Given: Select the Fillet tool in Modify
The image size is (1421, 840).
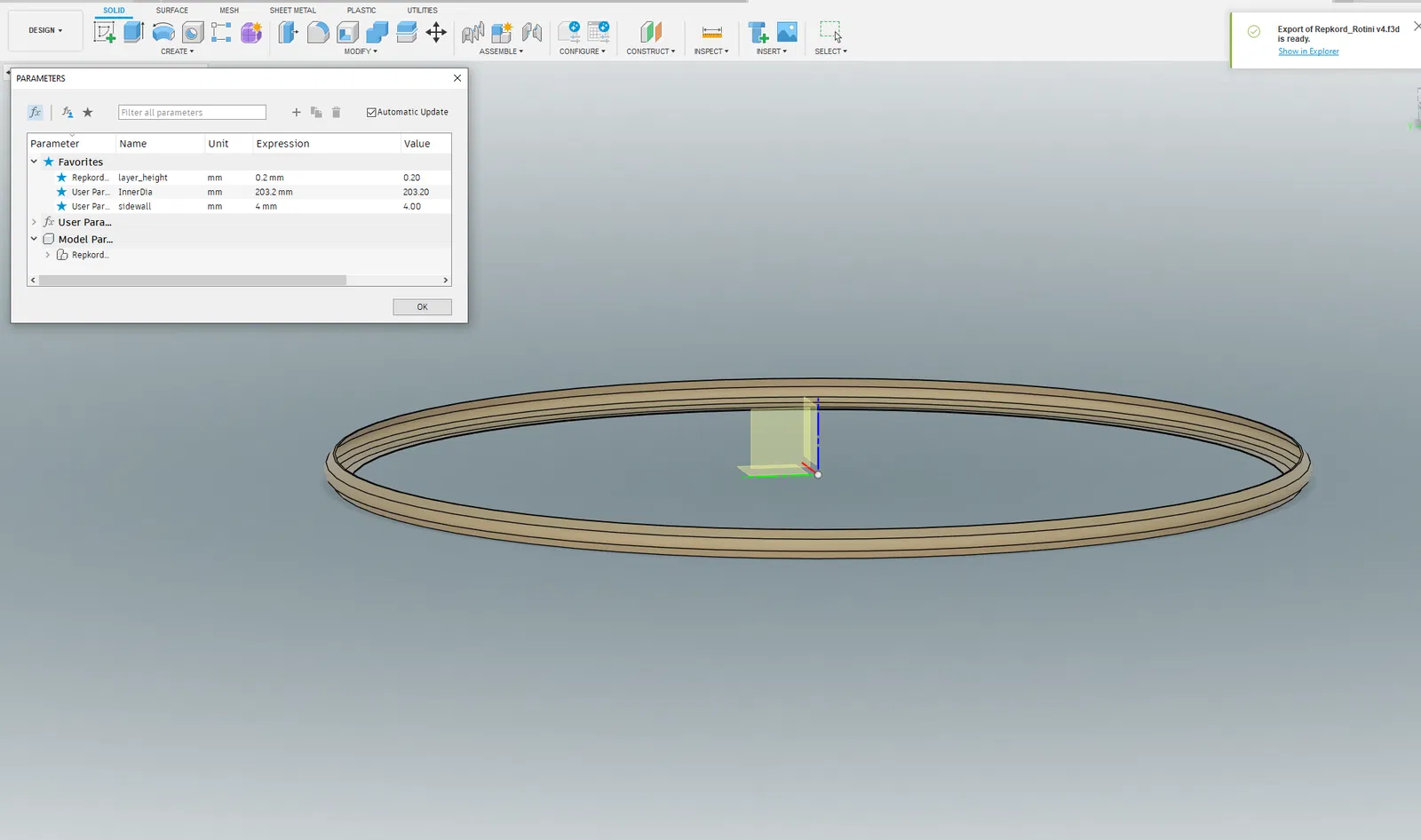Looking at the screenshot, I should click(318, 33).
